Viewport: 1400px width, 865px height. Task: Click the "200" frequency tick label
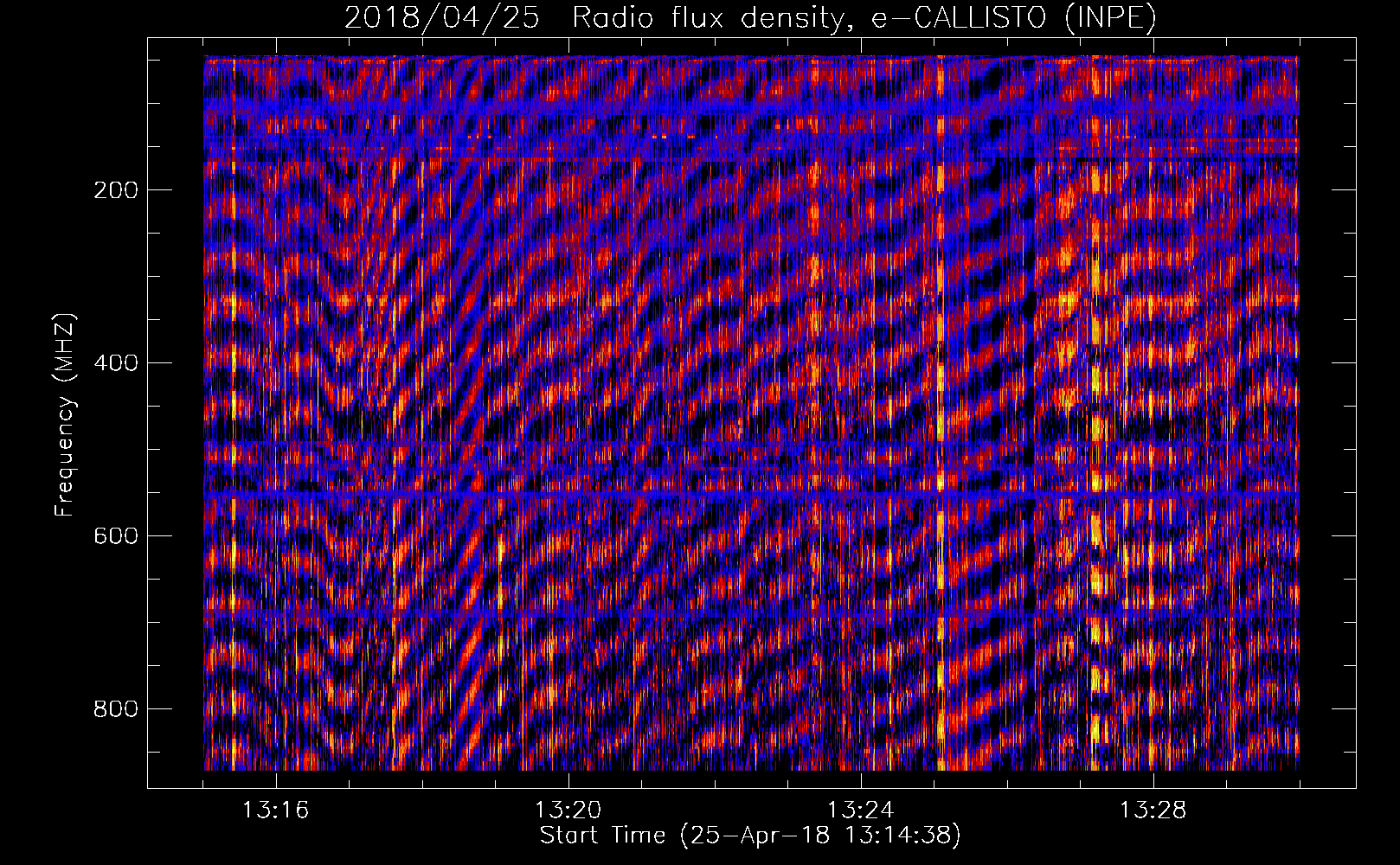point(116,190)
